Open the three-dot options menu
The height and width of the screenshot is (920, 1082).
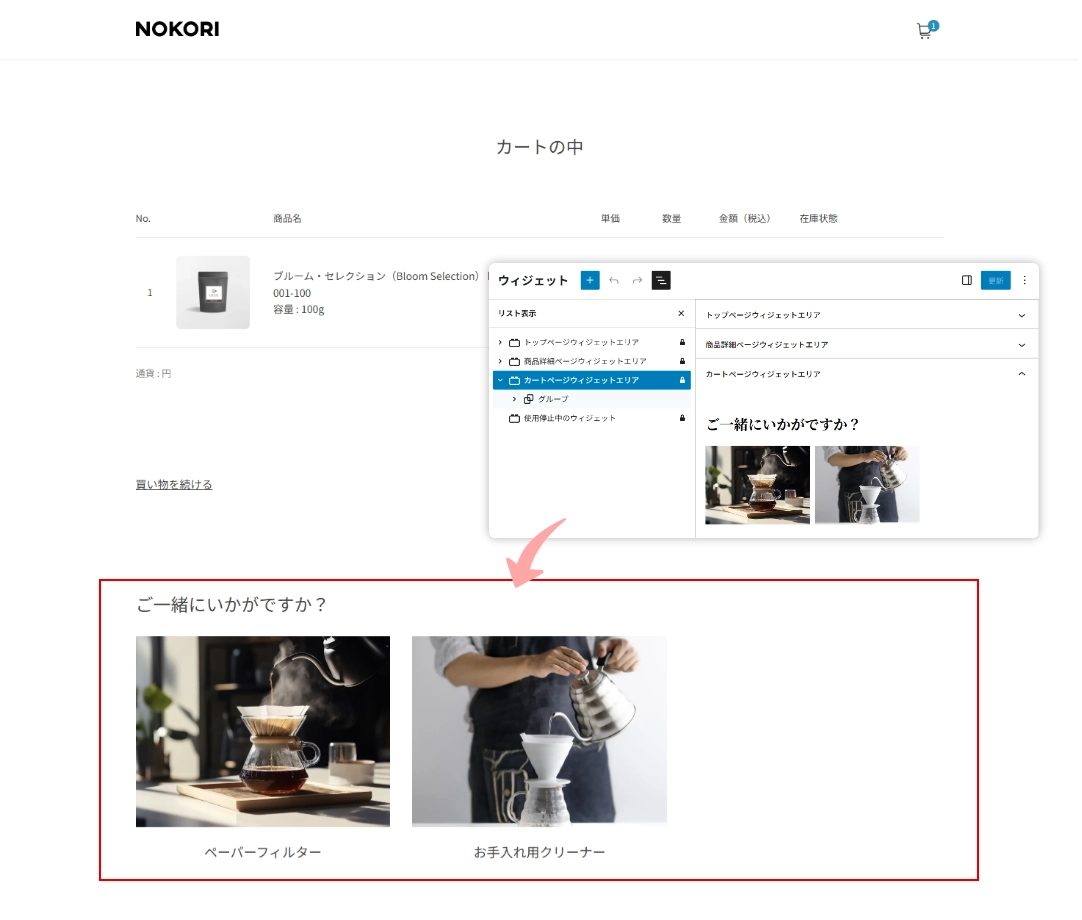[1024, 280]
